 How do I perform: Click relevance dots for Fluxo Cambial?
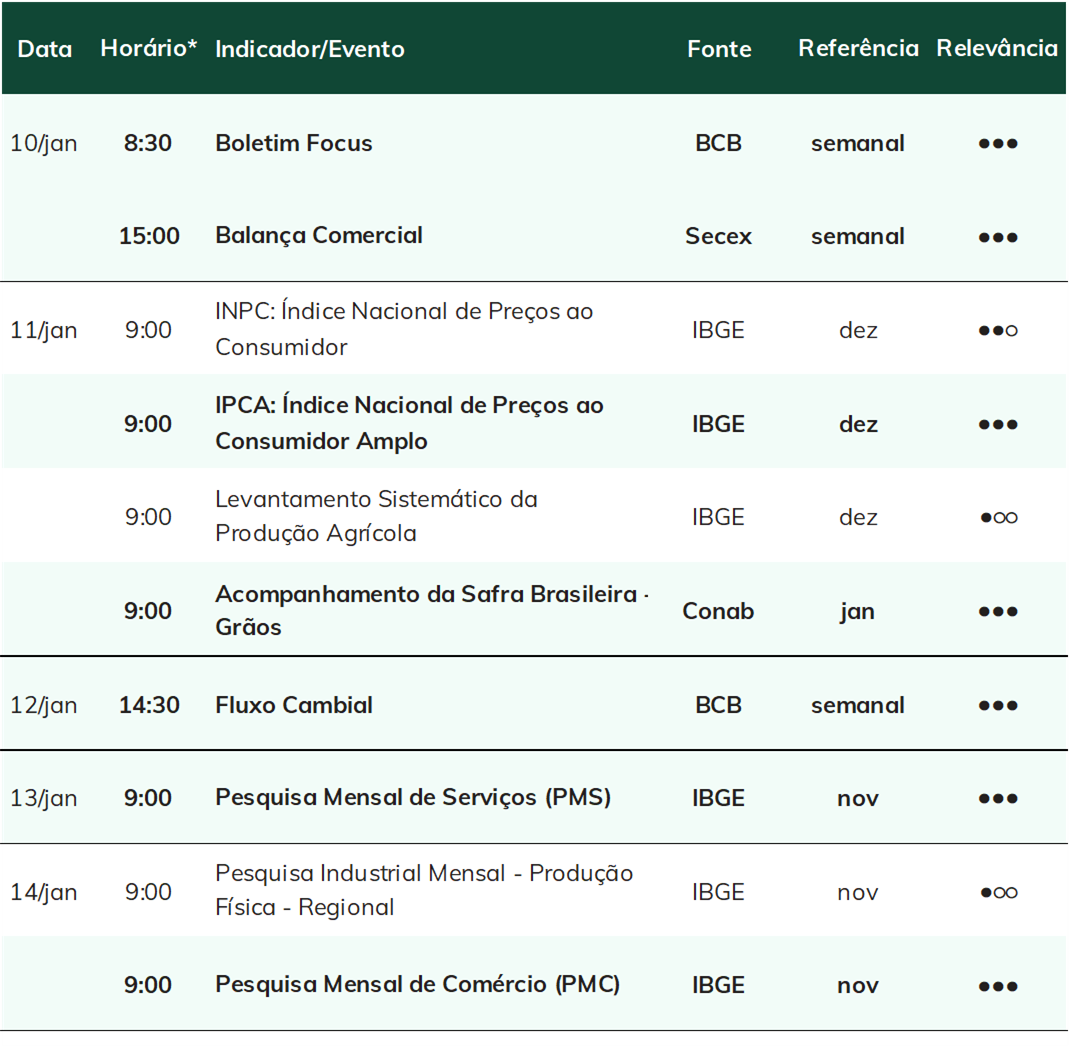(x=998, y=706)
